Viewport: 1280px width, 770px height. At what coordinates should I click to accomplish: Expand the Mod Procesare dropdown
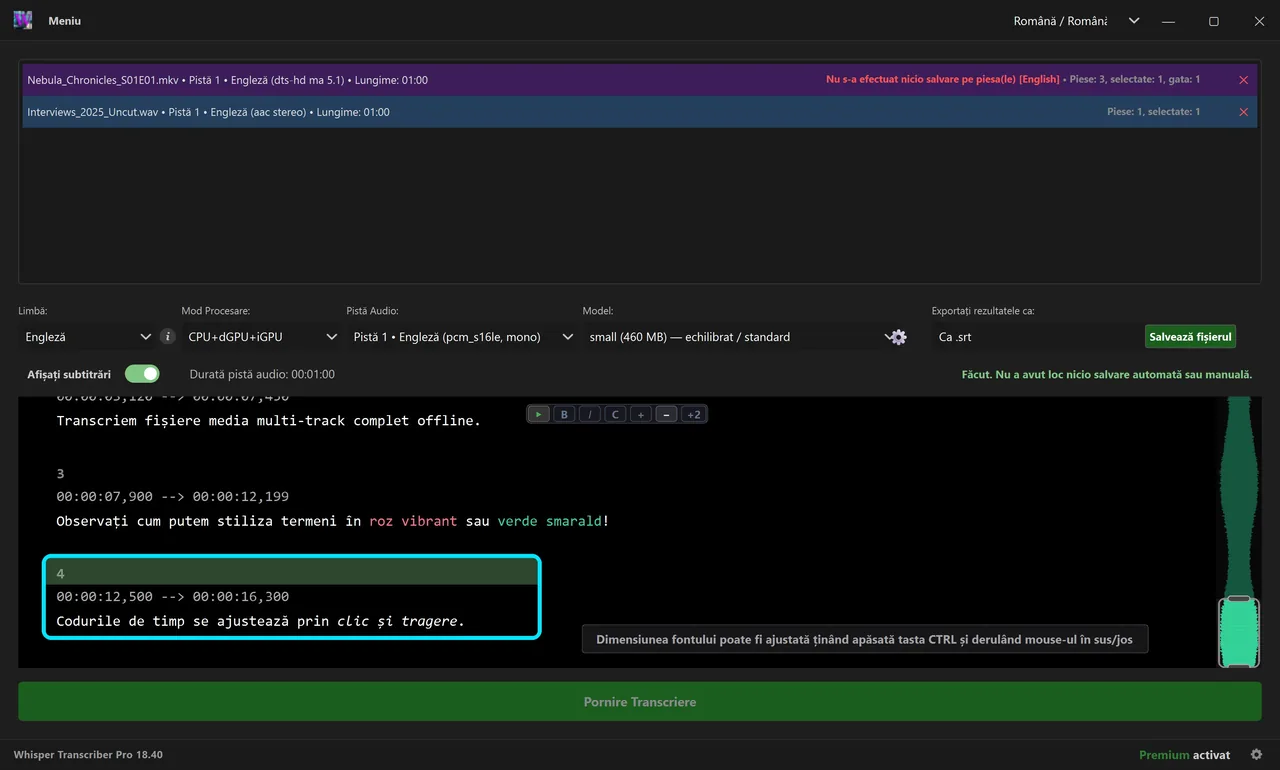pyautogui.click(x=263, y=337)
